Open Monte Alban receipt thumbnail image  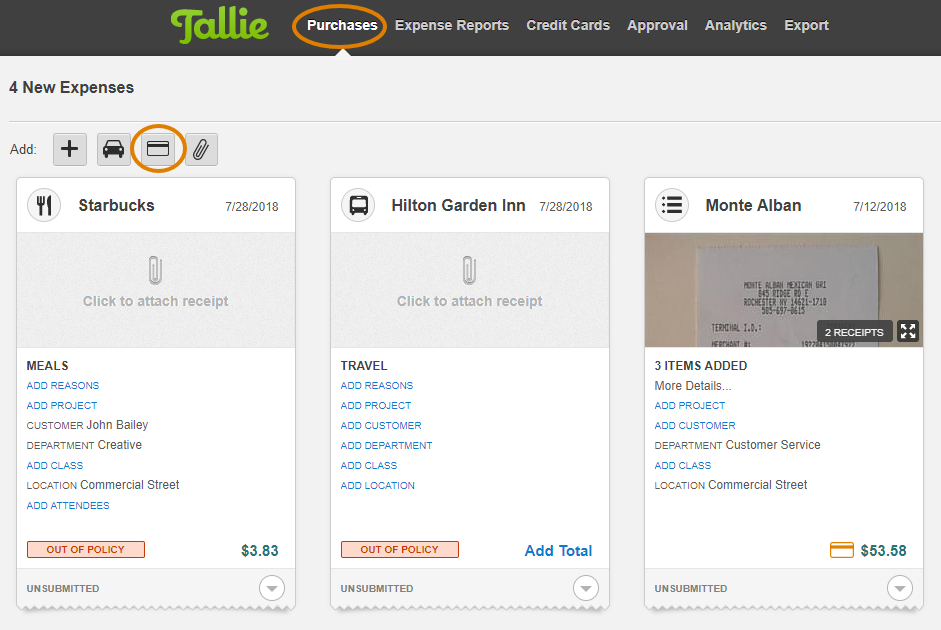(784, 290)
